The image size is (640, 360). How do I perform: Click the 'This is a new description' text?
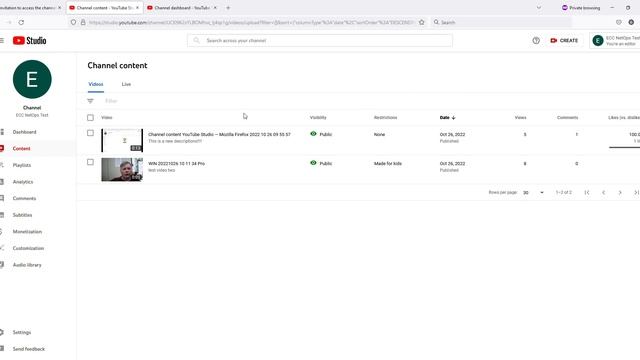(x=175, y=141)
